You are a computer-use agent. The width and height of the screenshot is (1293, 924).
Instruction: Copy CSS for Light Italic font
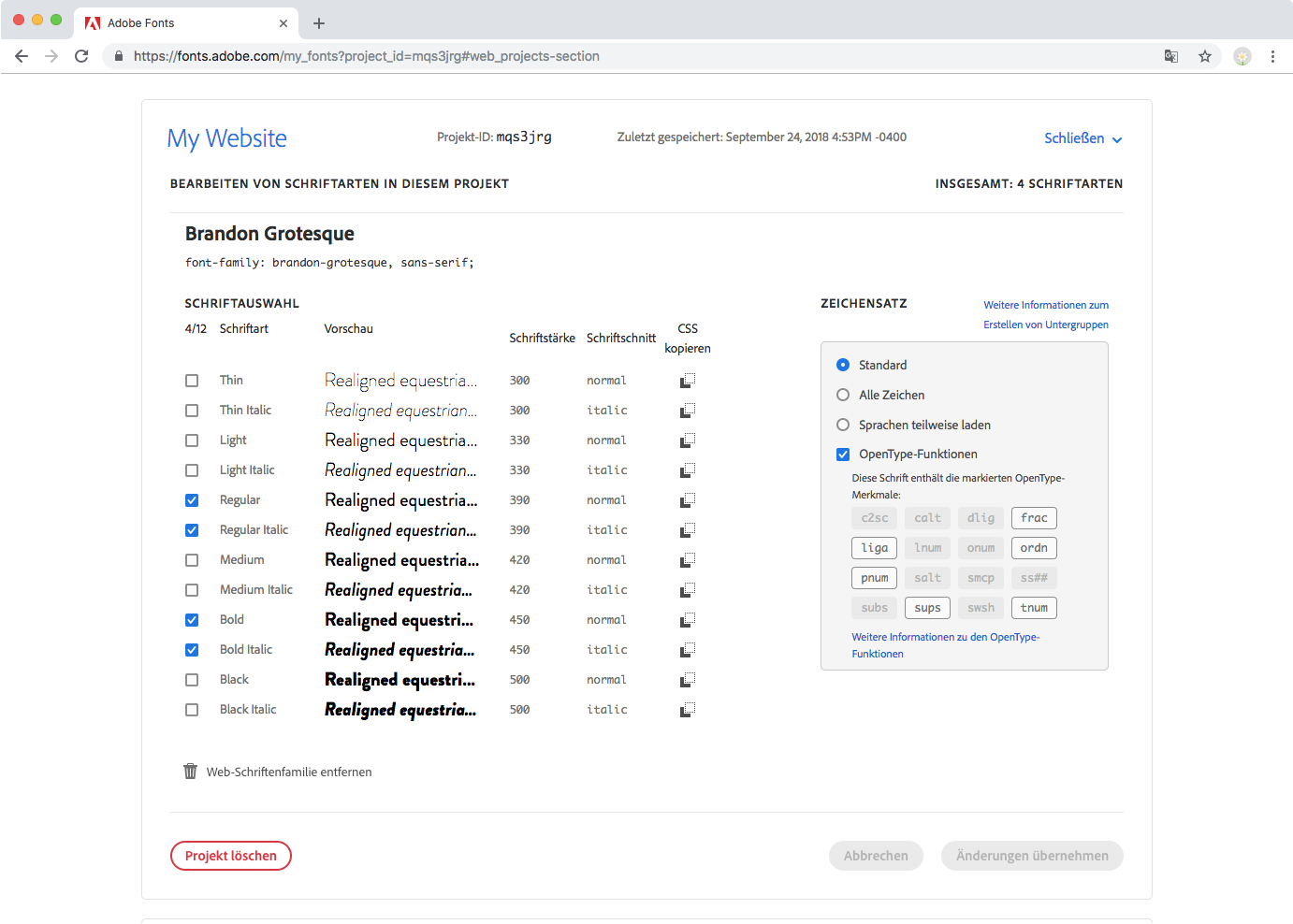(x=688, y=470)
